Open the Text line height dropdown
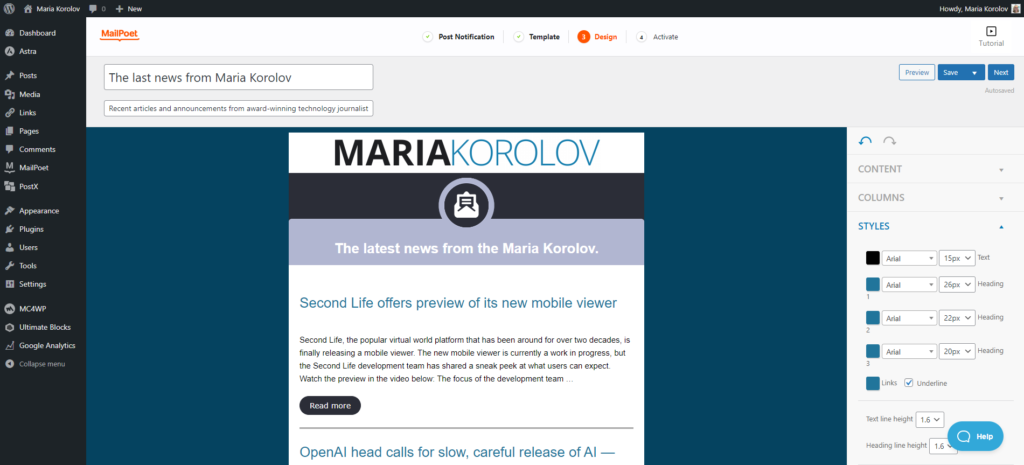 click(930, 419)
